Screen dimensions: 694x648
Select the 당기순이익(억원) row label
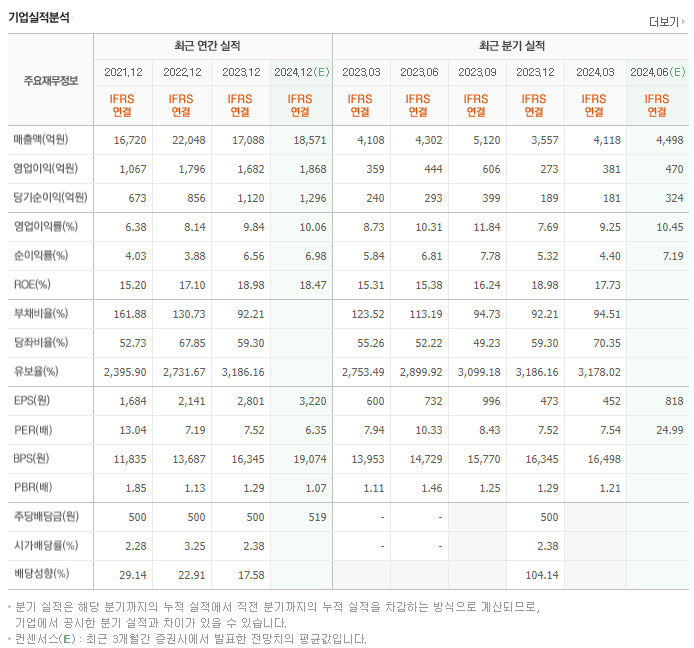pos(50,197)
